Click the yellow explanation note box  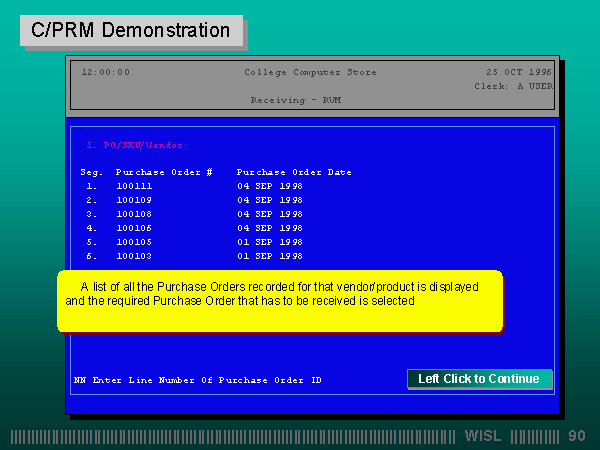point(279,301)
